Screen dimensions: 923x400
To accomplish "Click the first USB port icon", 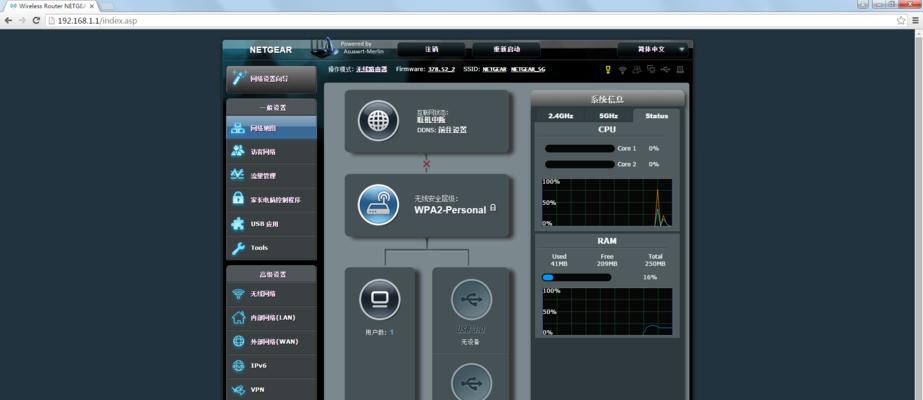I will 471,299.
